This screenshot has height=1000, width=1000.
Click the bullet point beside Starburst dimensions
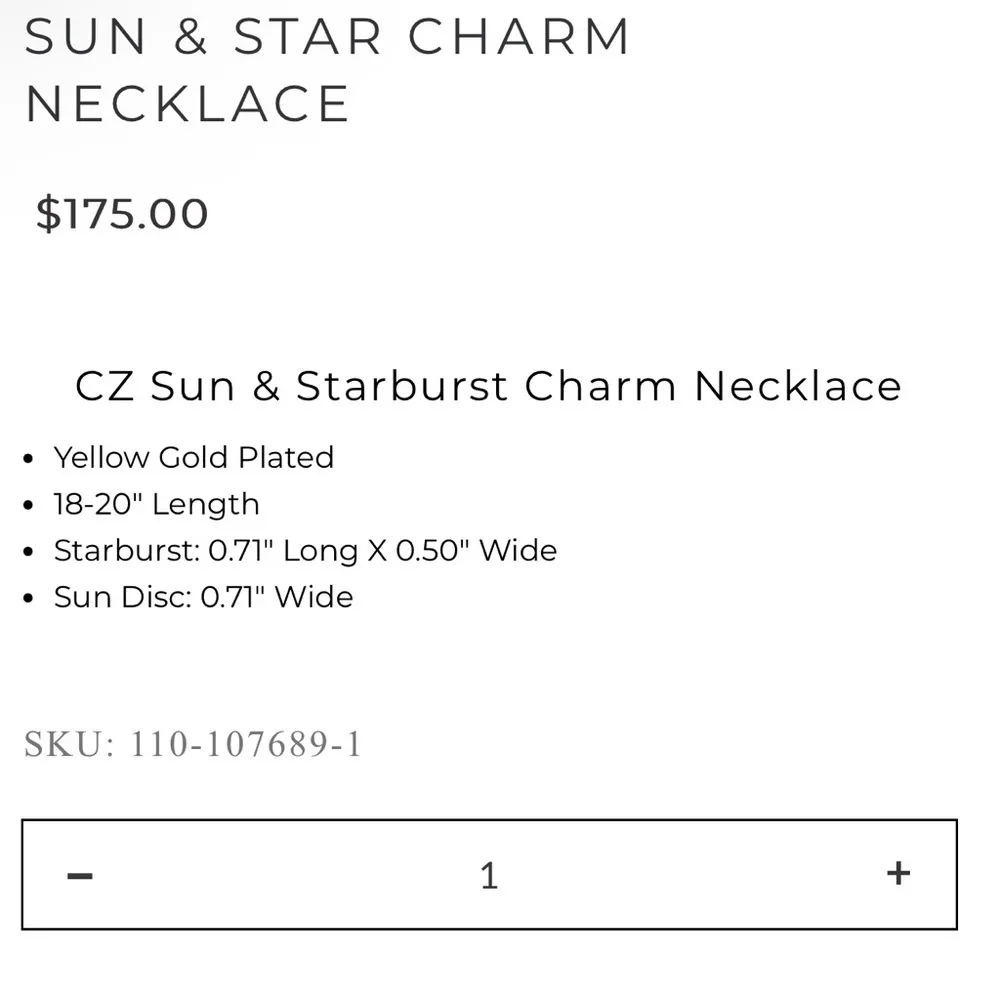[x=28, y=550]
